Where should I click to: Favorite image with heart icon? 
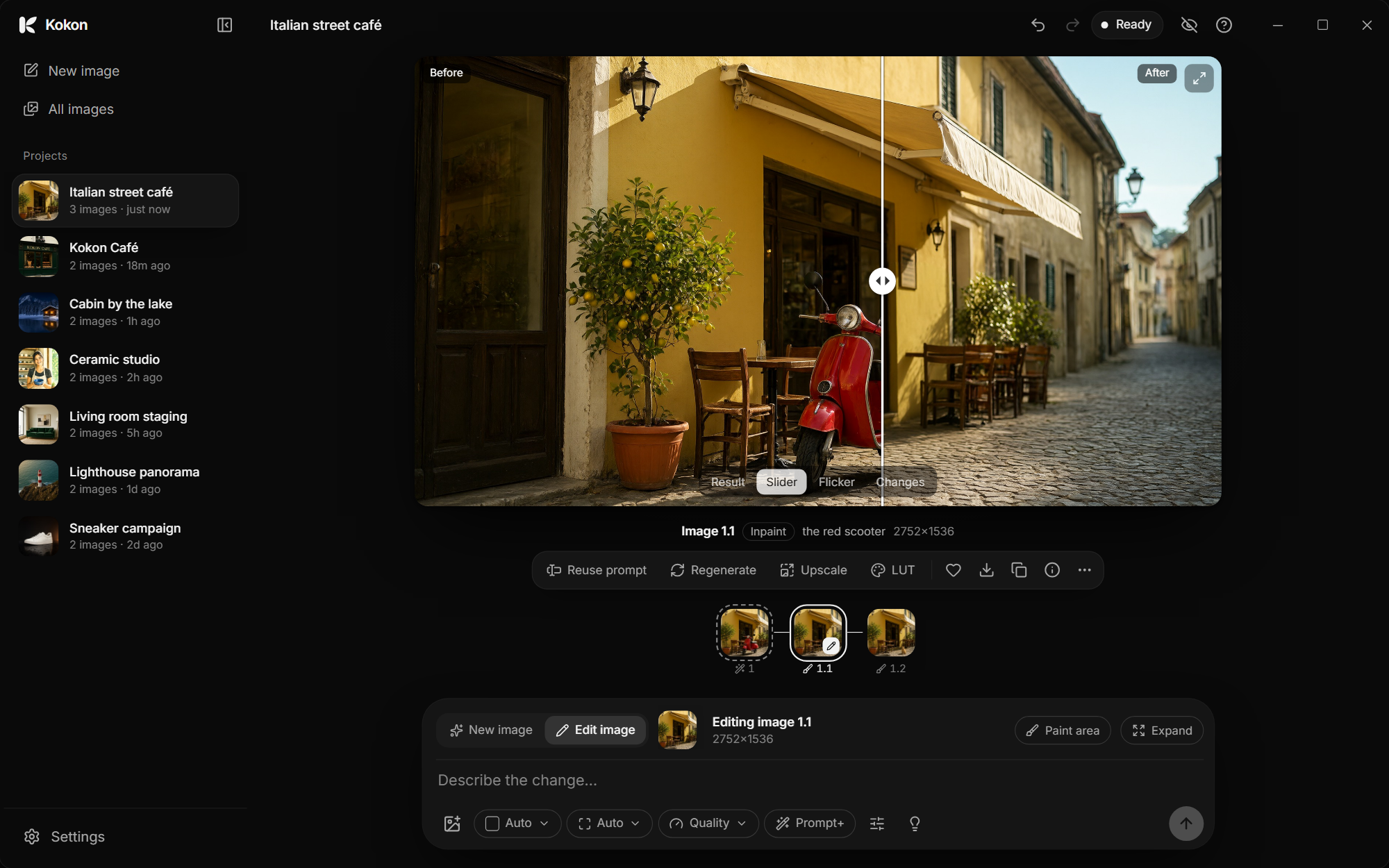954,570
